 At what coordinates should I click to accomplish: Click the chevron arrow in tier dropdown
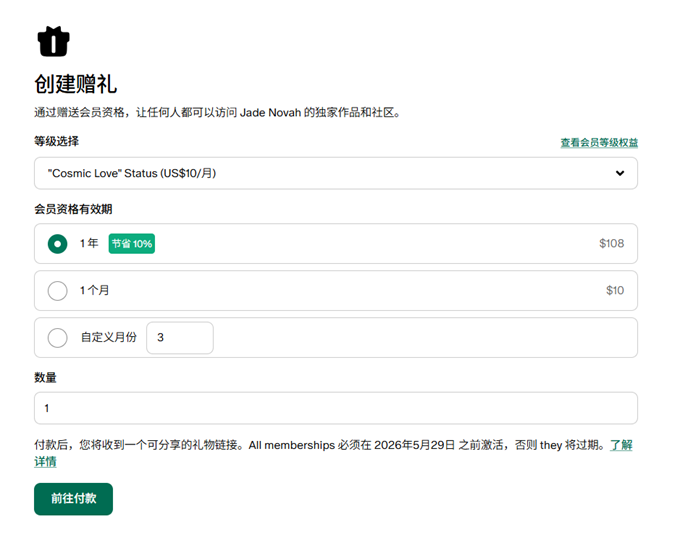(620, 173)
